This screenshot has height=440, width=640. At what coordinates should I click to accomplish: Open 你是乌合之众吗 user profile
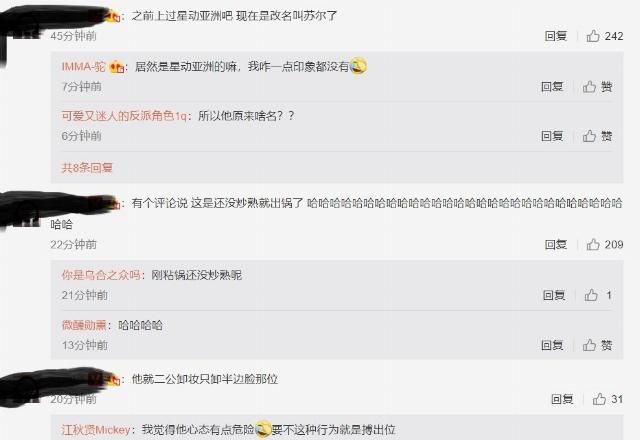(101, 275)
